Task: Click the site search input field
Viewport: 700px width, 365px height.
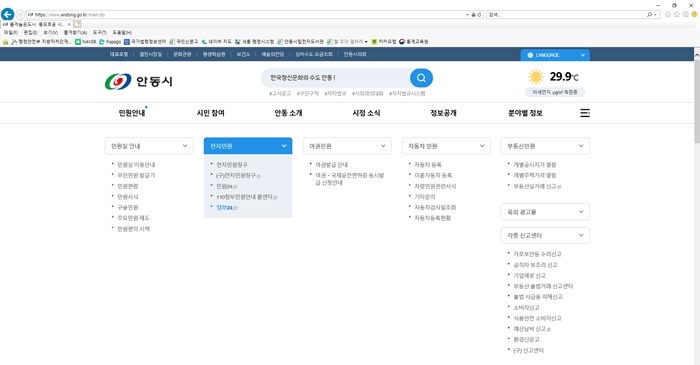Action: coord(336,78)
